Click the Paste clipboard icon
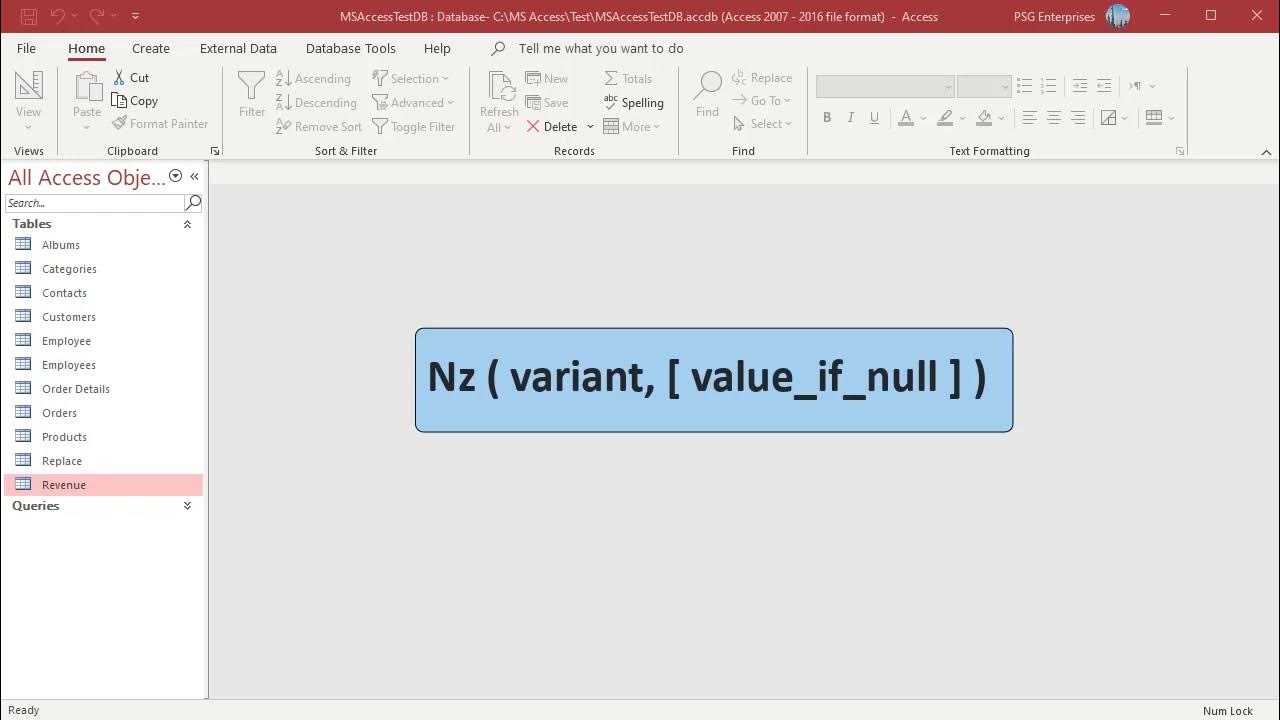This screenshot has height=720, width=1280. (87, 88)
